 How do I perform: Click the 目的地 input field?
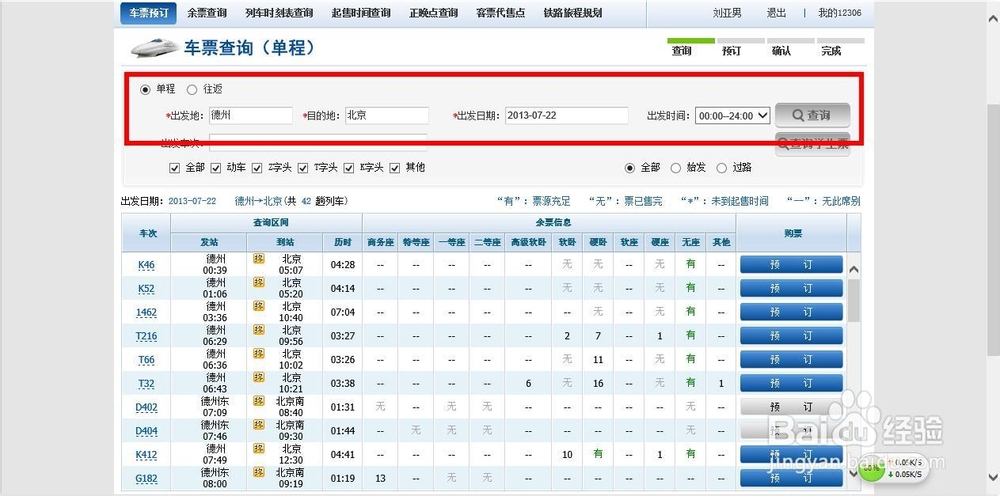[x=386, y=115]
